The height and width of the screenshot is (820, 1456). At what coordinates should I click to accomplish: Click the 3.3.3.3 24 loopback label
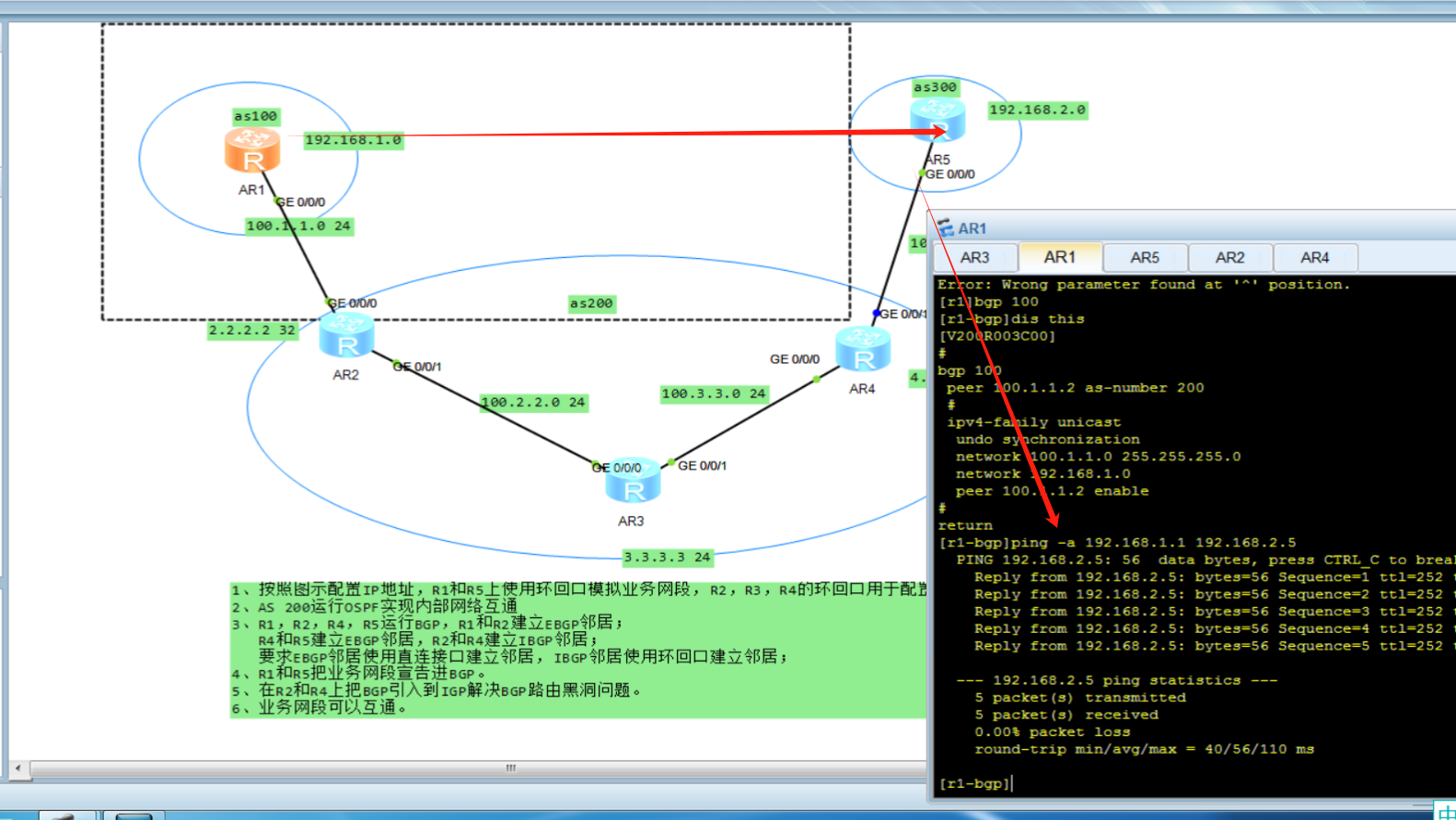(x=668, y=557)
